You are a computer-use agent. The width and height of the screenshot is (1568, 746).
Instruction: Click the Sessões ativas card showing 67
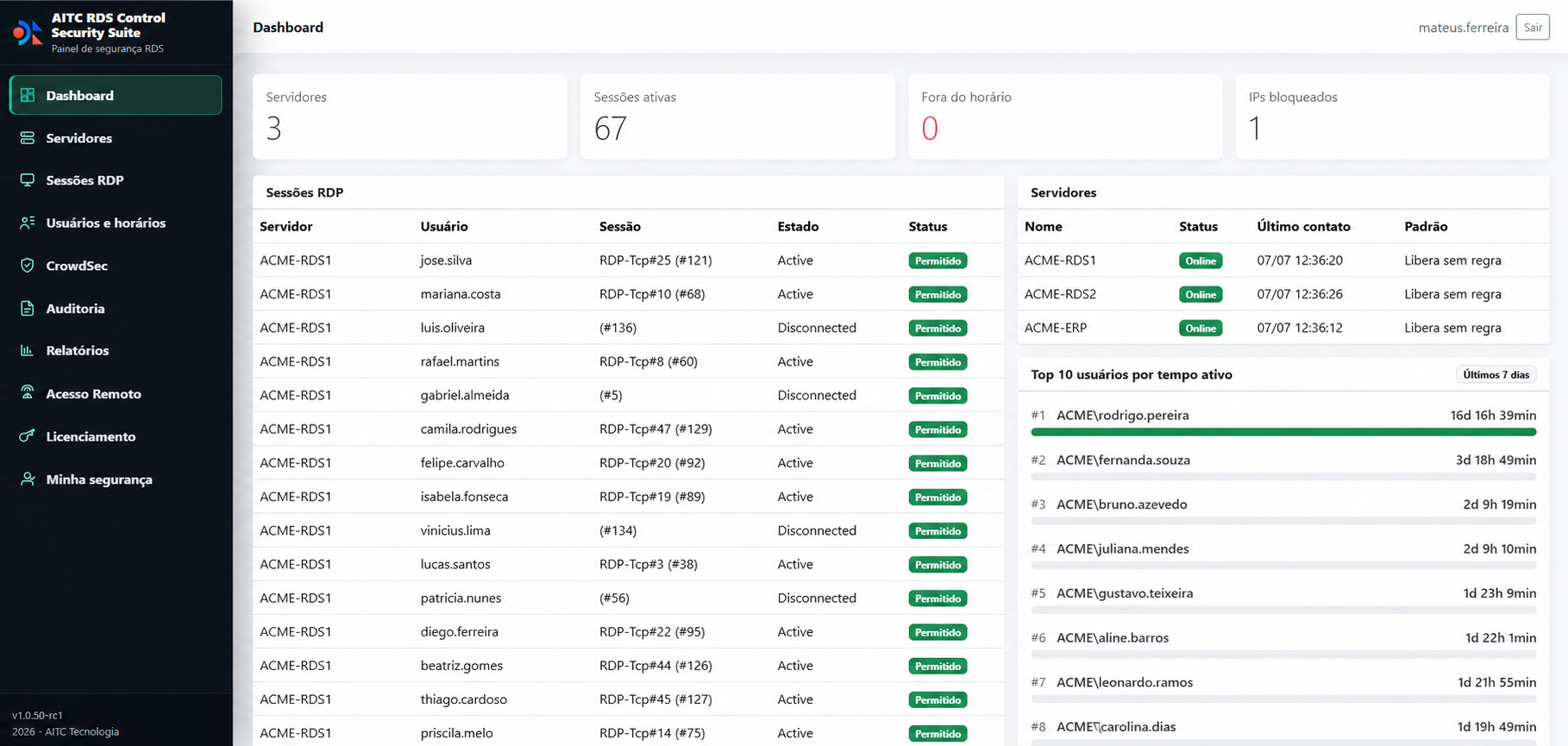pyautogui.click(x=737, y=116)
